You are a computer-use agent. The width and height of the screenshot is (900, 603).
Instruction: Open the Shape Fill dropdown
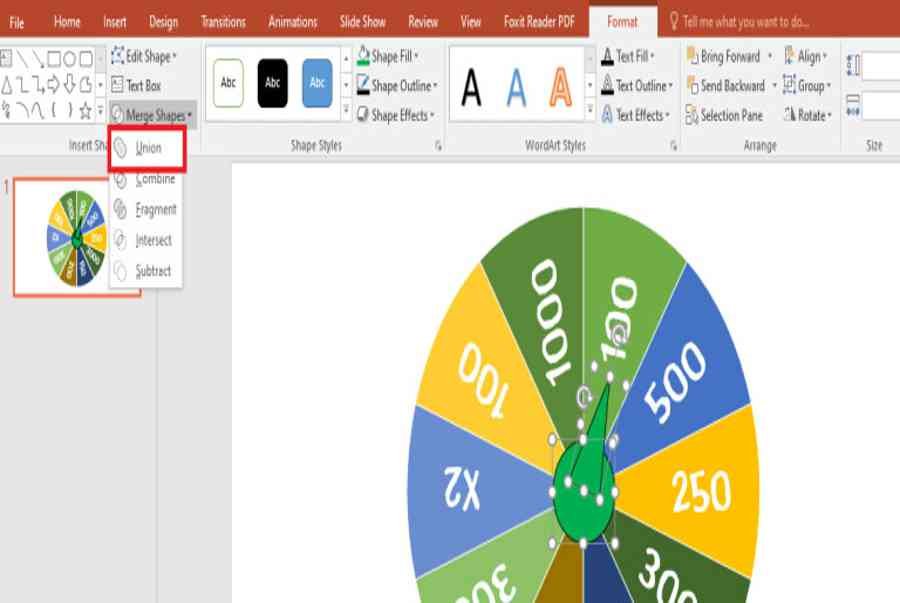point(388,56)
